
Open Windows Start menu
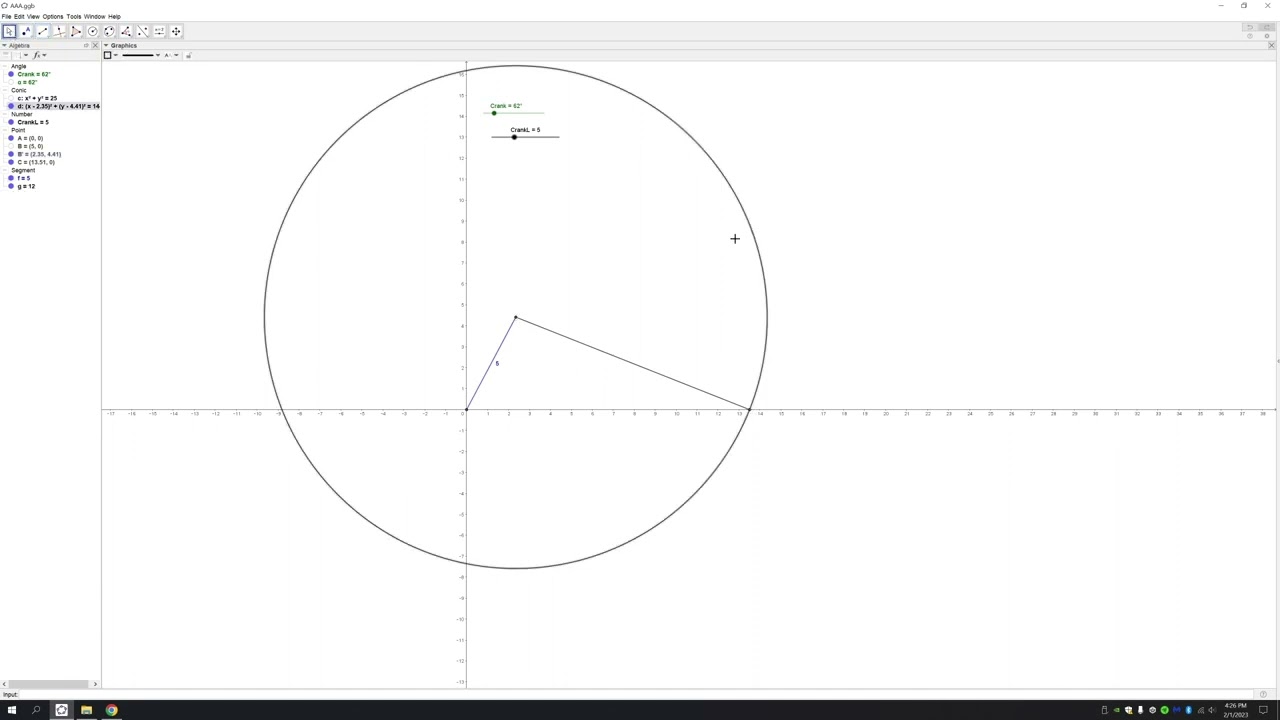tap(12, 710)
